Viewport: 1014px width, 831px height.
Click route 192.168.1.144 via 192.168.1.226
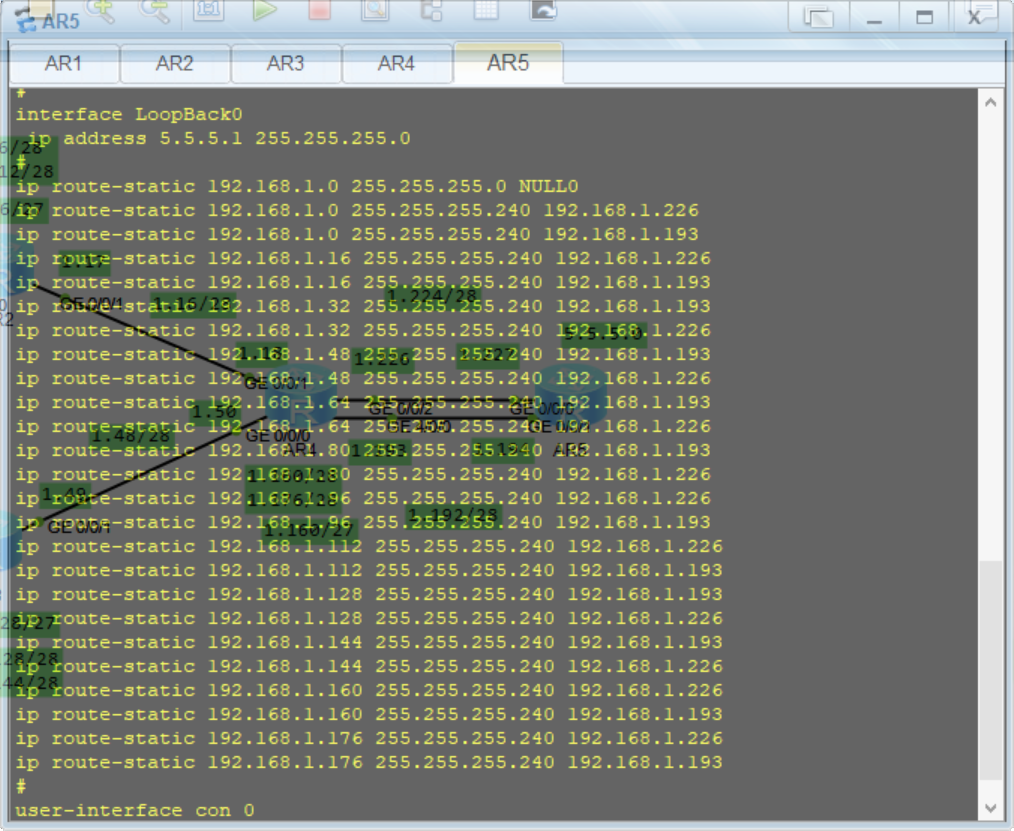[x=369, y=666]
